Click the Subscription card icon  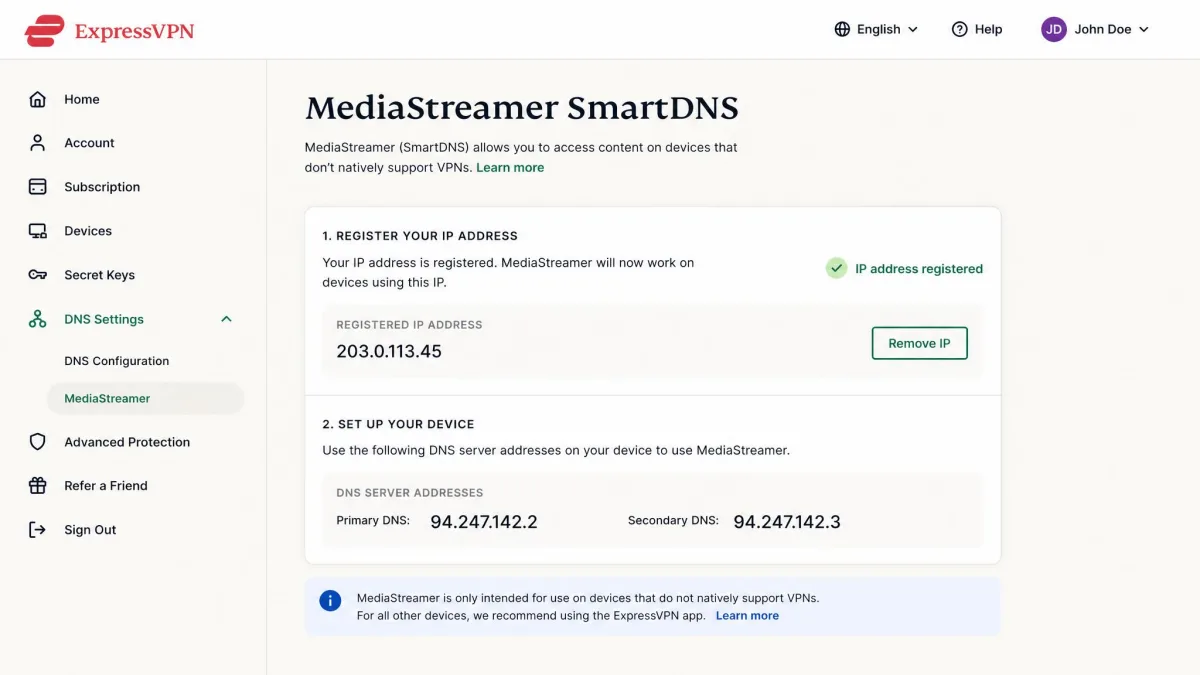coord(38,187)
